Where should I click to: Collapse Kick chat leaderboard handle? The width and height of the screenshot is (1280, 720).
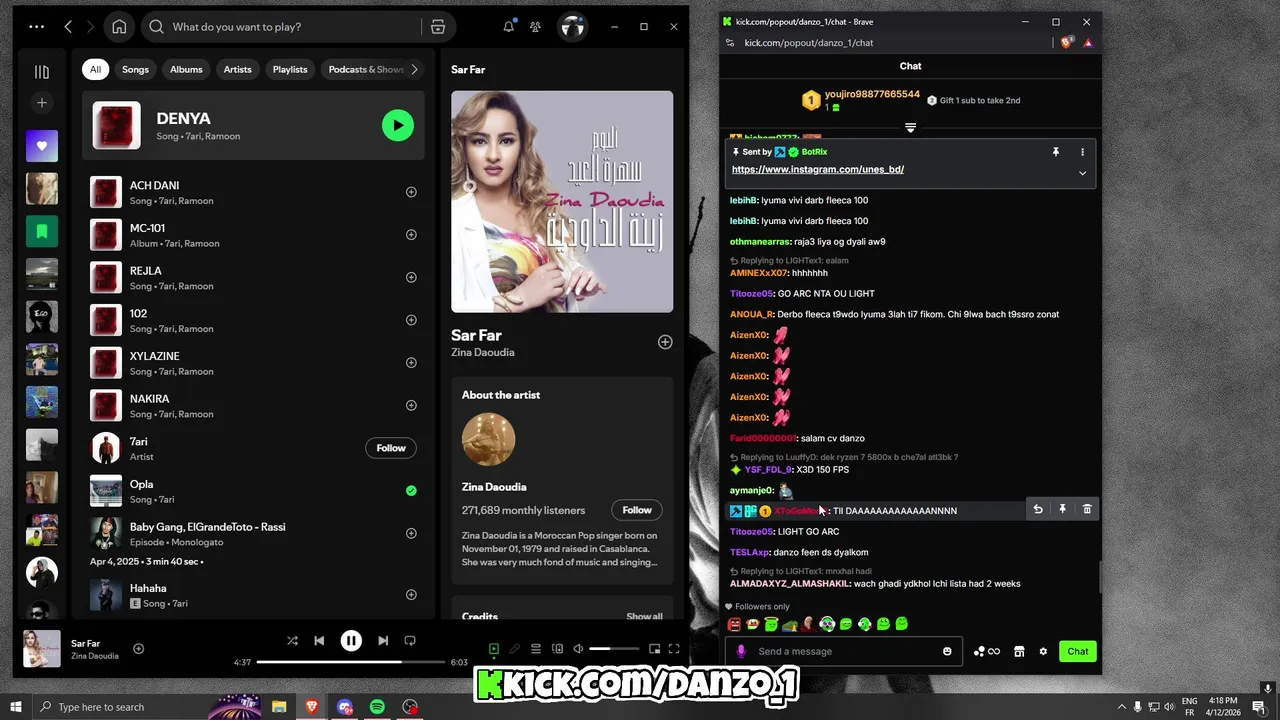910,128
